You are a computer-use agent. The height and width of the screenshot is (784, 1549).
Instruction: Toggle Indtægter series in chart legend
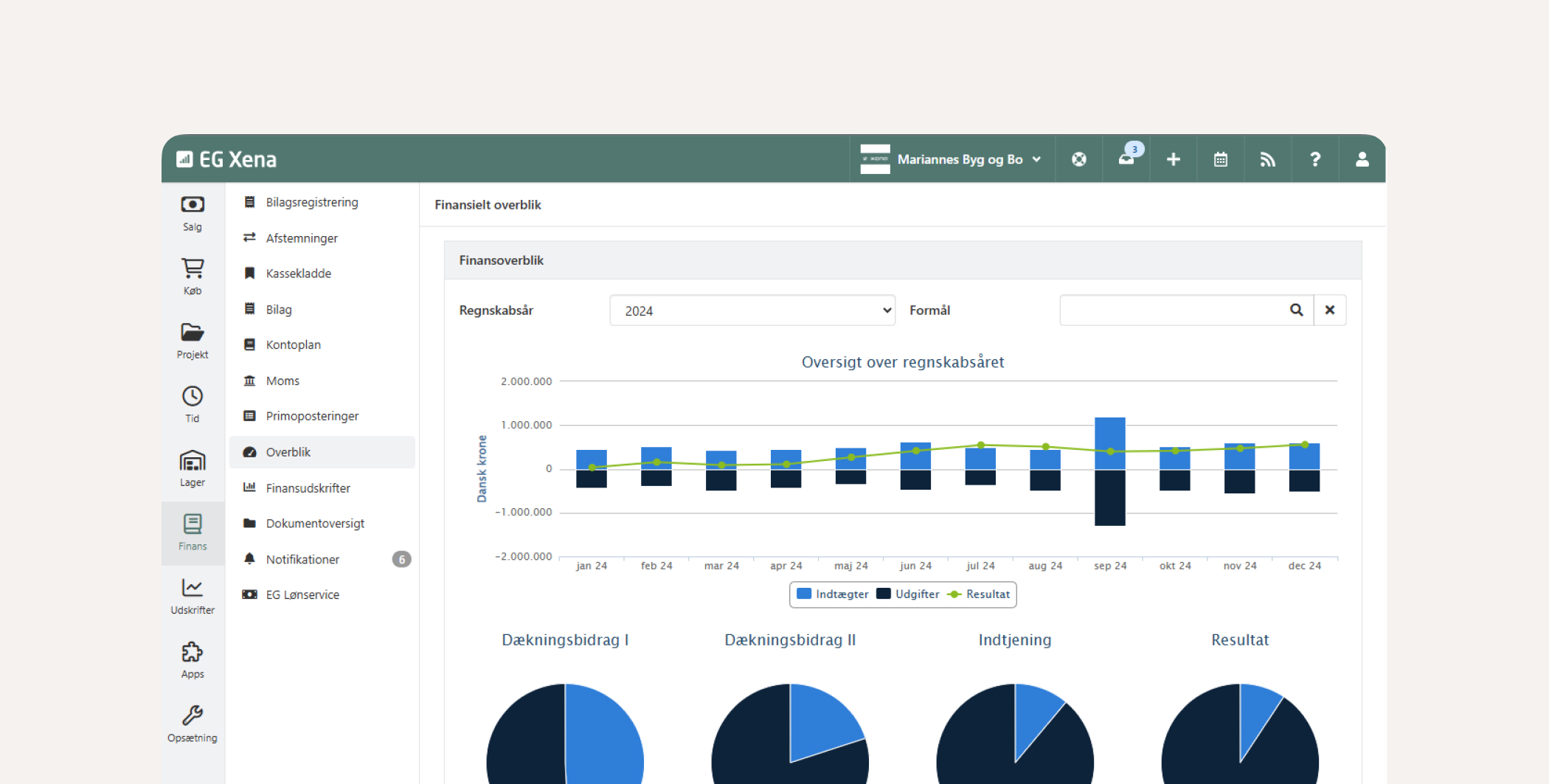point(833,594)
